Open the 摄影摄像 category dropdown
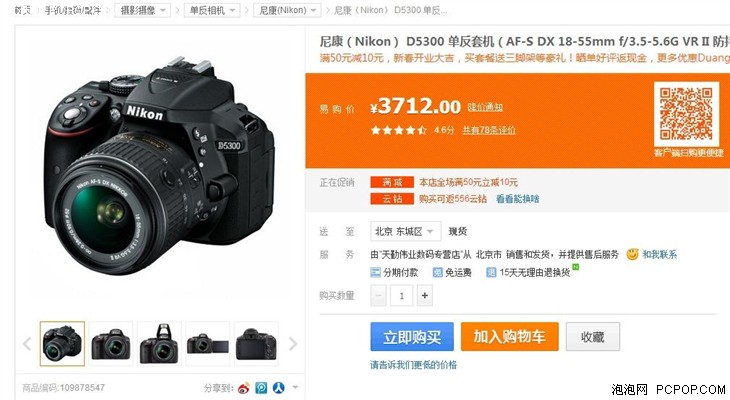The image size is (730, 400). pos(142,10)
